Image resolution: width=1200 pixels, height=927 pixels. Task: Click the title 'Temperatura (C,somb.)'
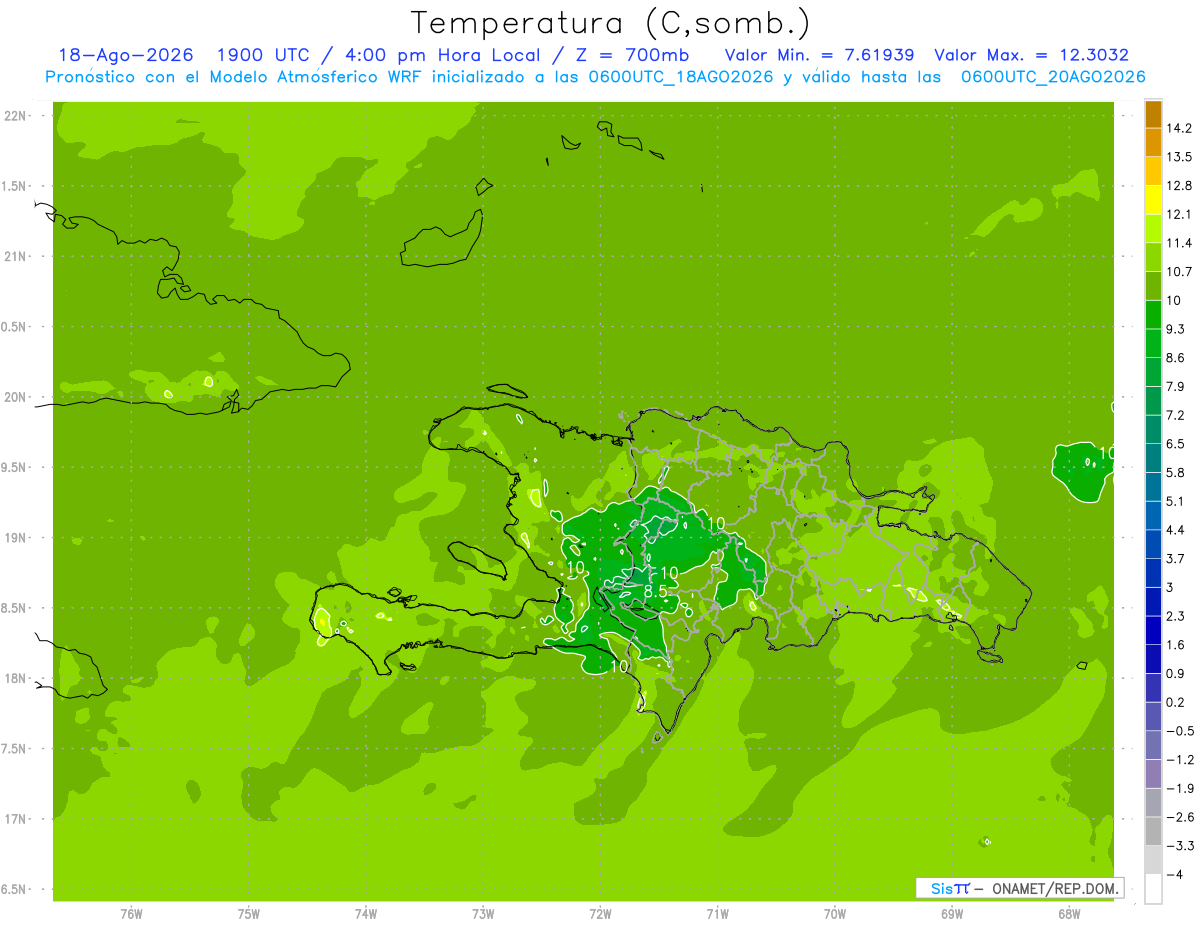click(611, 23)
